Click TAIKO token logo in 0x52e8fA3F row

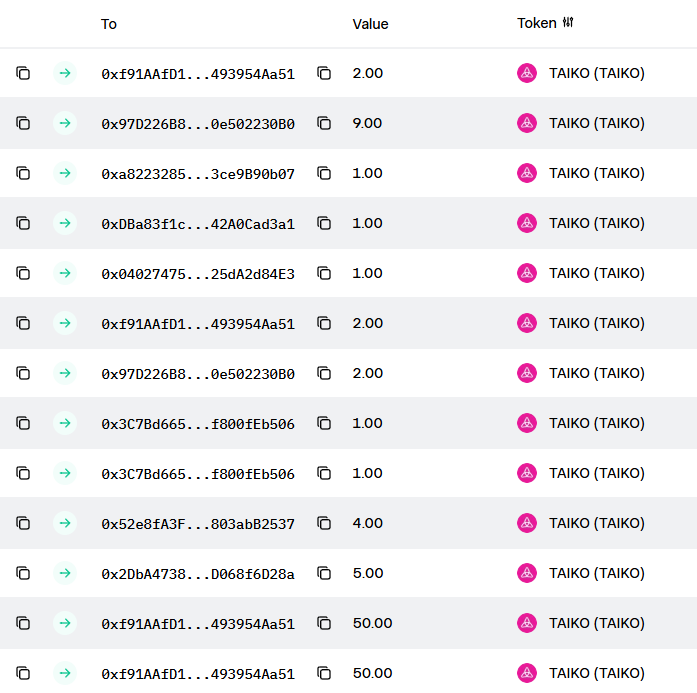click(527, 523)
